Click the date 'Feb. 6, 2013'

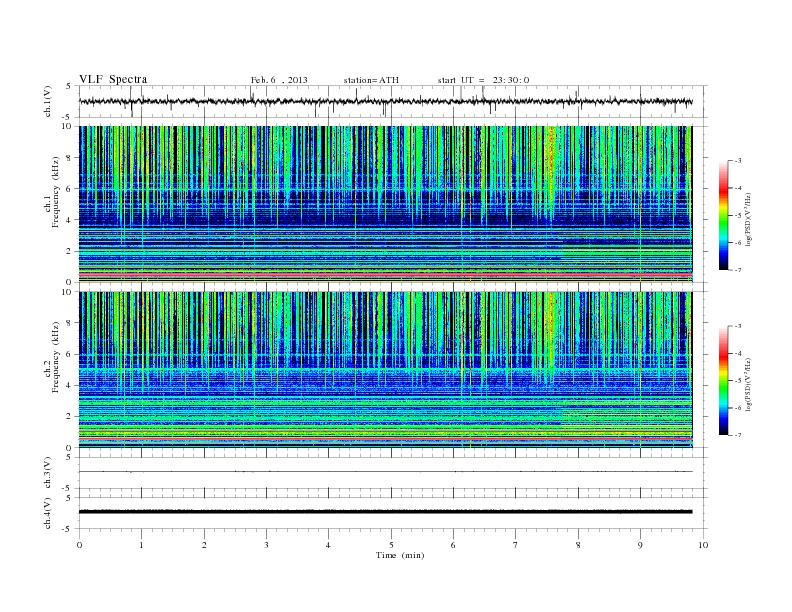point(279,80)
